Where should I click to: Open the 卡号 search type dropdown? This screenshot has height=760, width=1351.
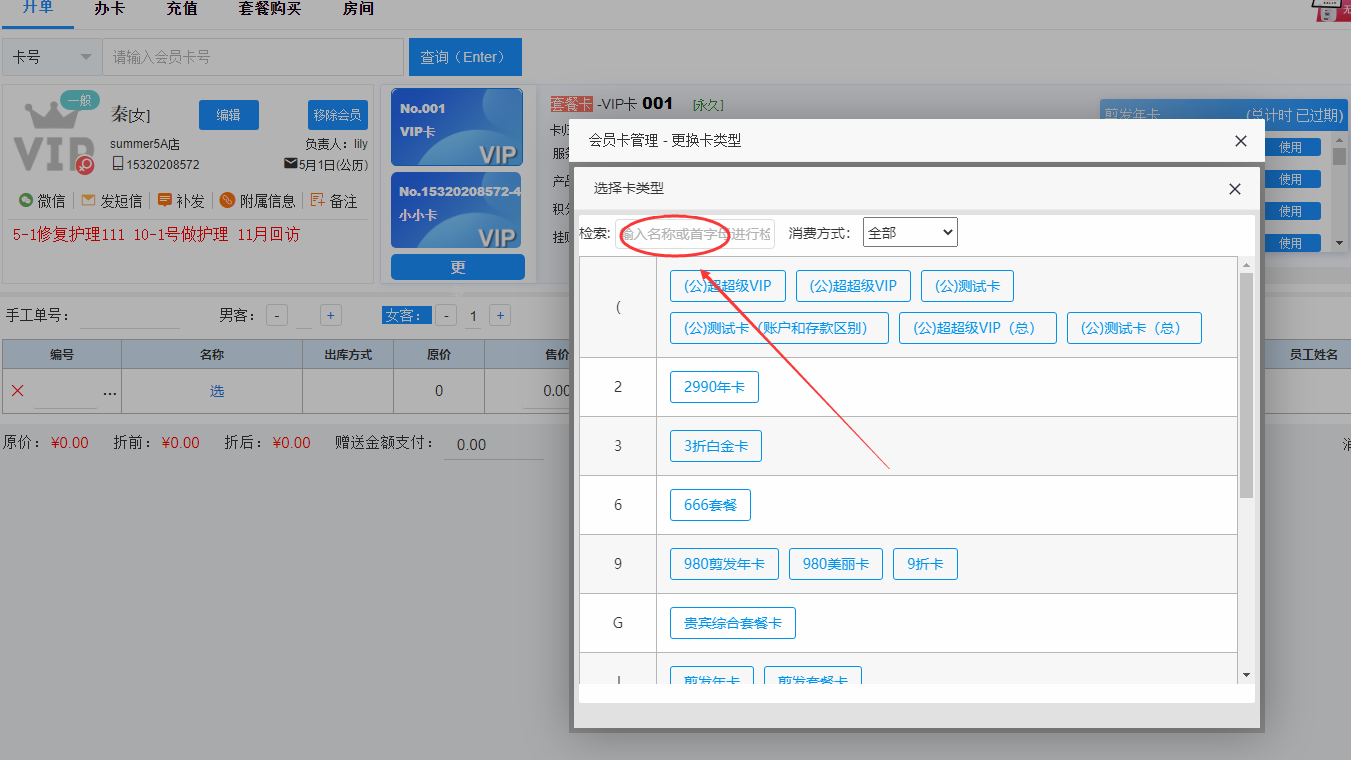[x=51, y=57]
